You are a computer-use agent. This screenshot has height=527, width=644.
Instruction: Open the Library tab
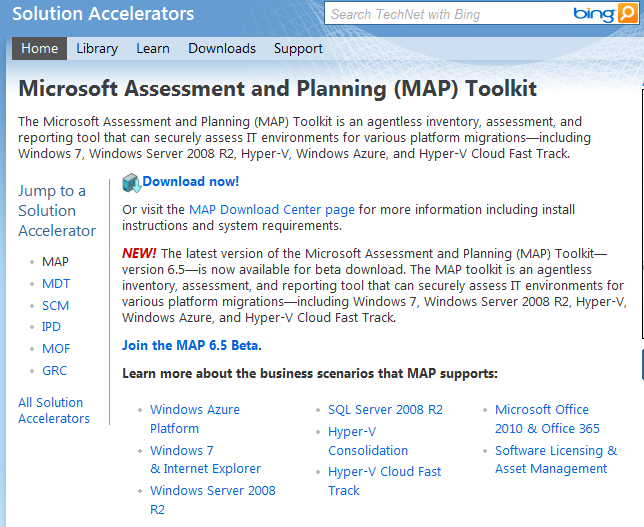coord(97,48)
